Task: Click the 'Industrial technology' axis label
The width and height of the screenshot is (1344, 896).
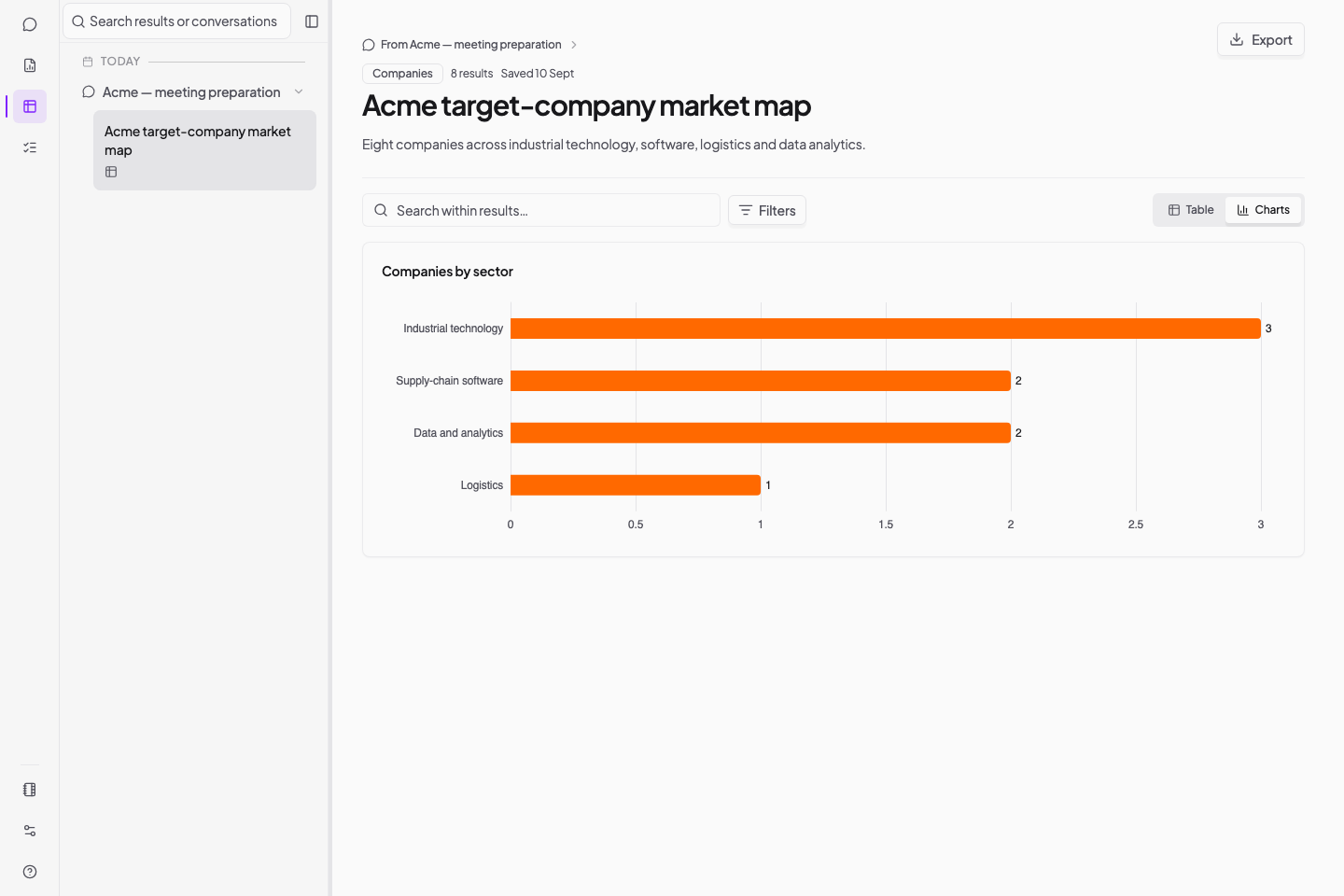Action: 453,329
